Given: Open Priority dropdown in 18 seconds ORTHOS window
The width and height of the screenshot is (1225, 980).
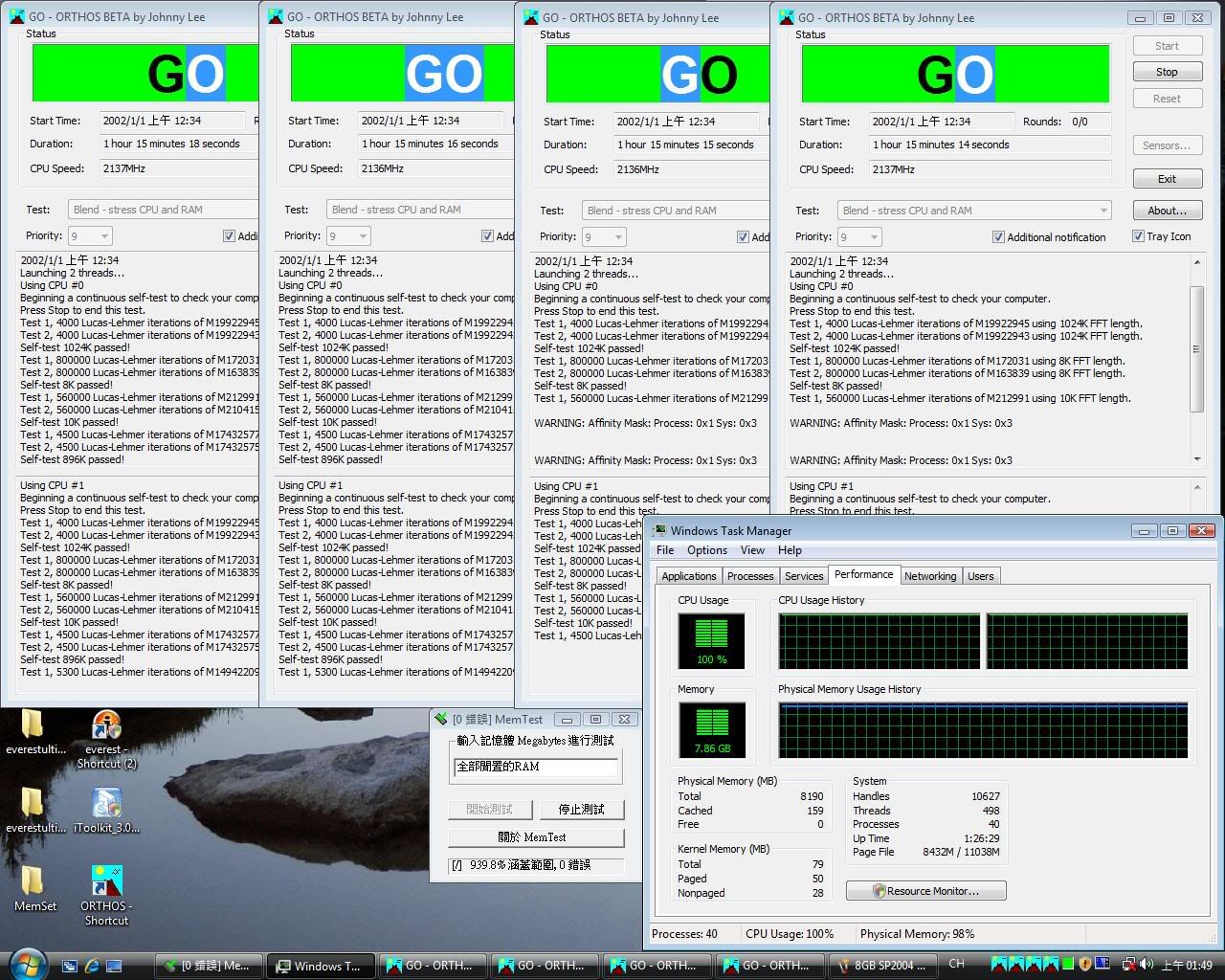Looking at the screenshot, I should coord(90,236).
